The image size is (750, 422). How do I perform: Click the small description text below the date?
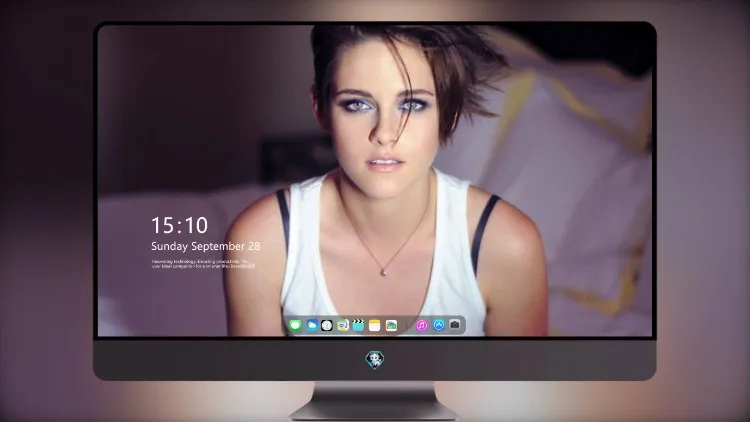[203, 264]
